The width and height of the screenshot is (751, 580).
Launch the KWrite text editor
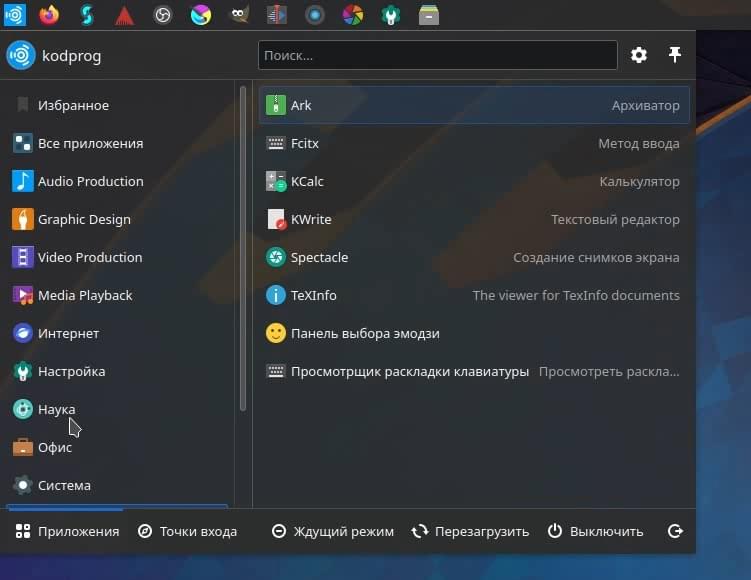474,219
